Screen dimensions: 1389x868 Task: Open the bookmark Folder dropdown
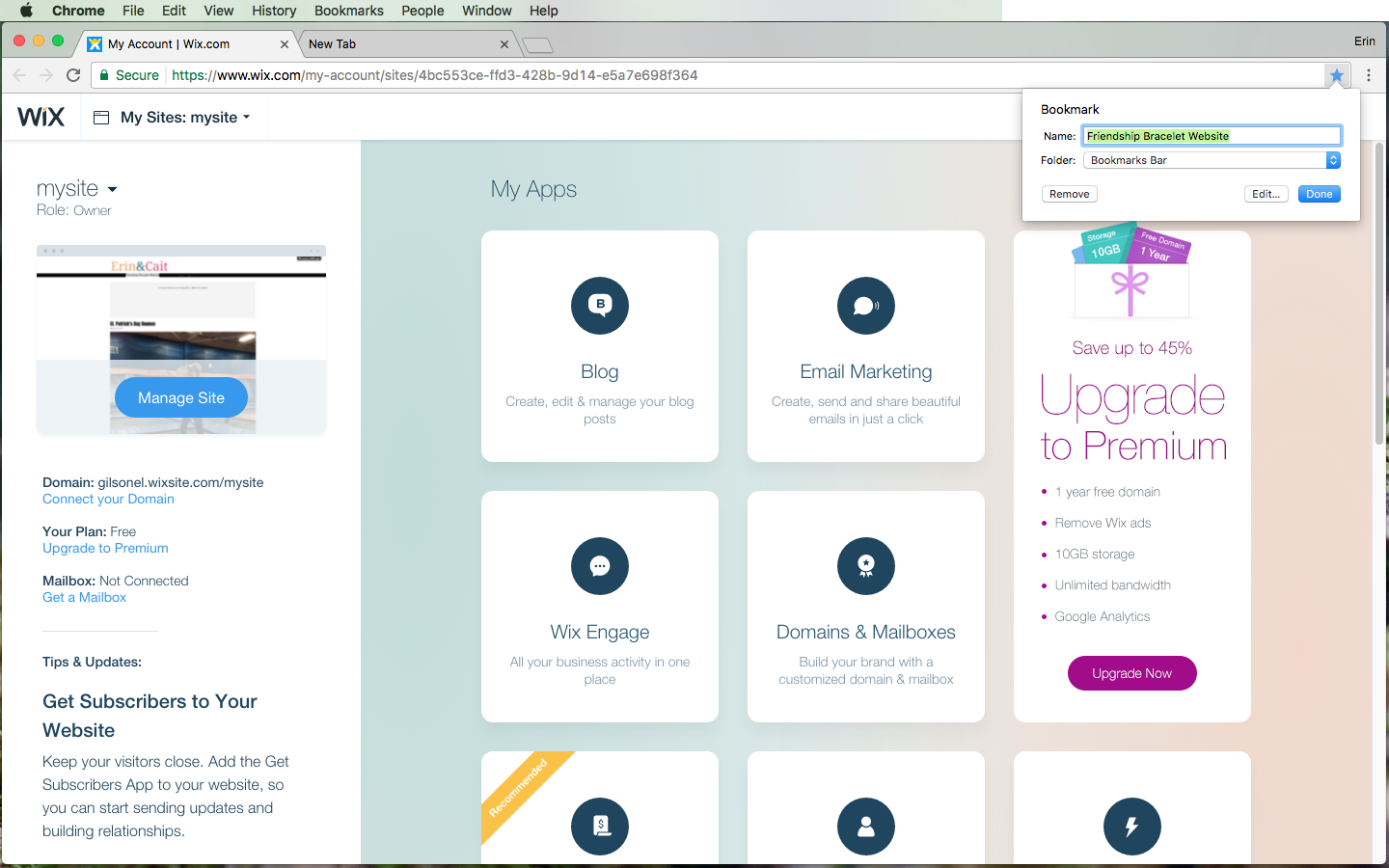coord(1212,160)
